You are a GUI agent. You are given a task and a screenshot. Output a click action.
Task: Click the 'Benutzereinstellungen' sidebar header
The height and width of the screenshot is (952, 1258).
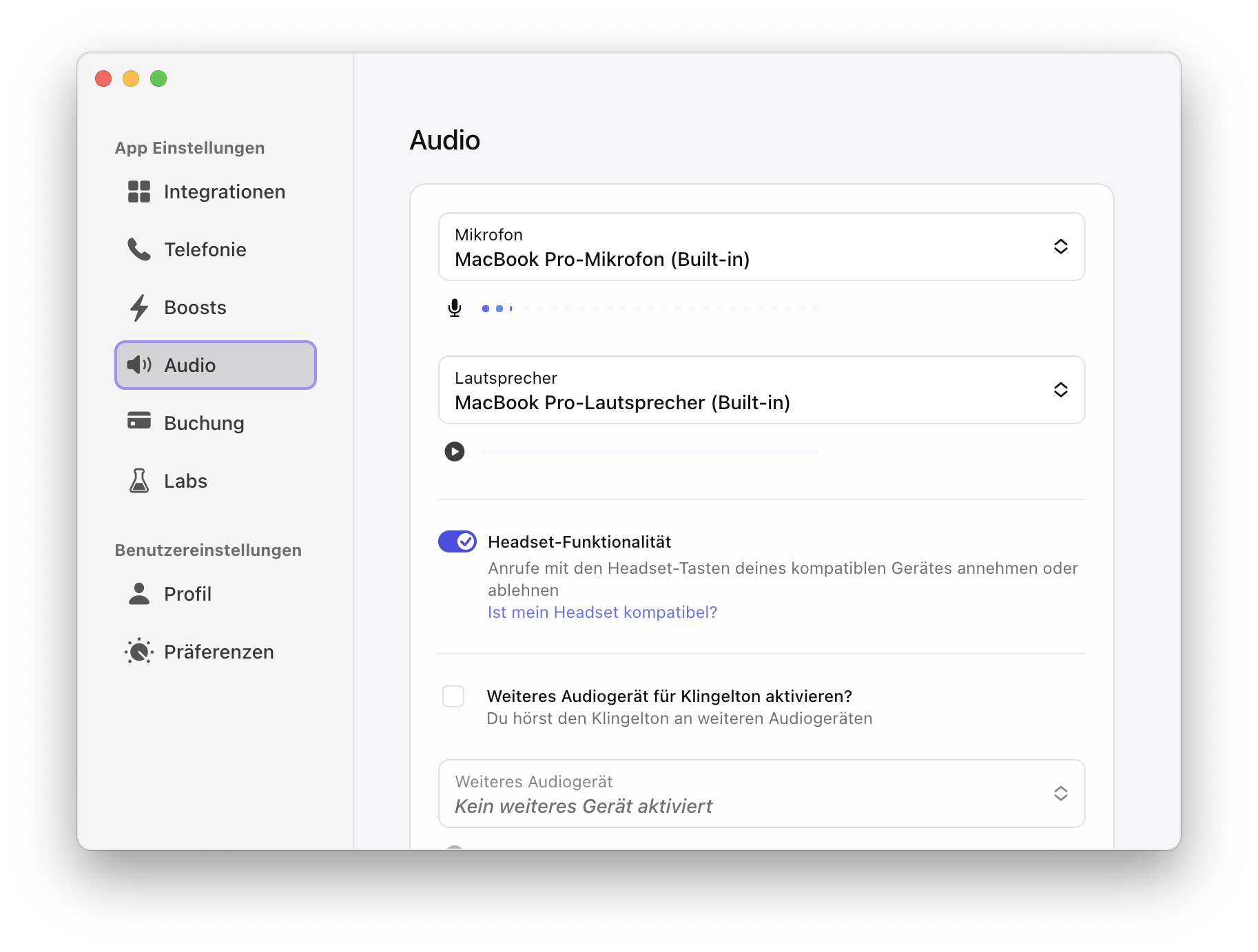click(208, 550)
